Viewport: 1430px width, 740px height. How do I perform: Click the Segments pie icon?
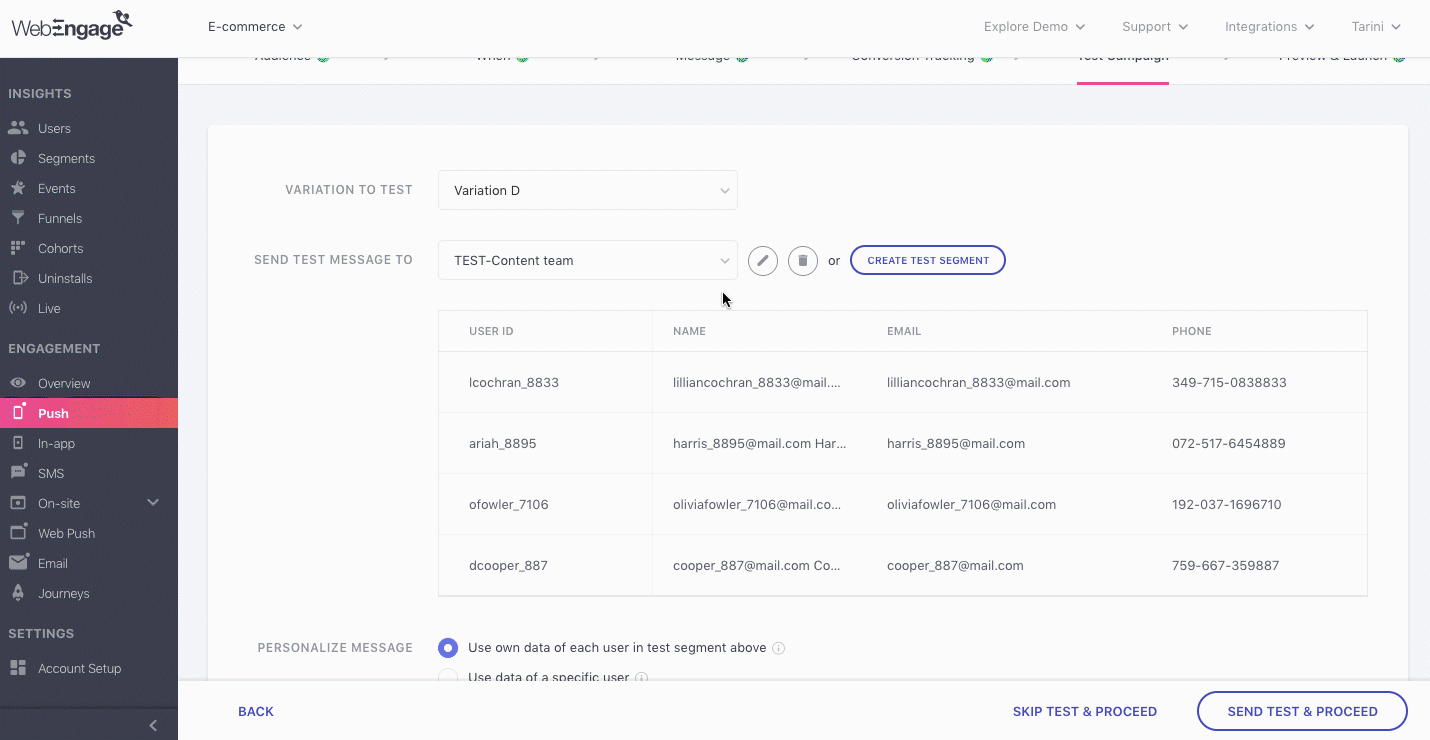click(18, 158)
